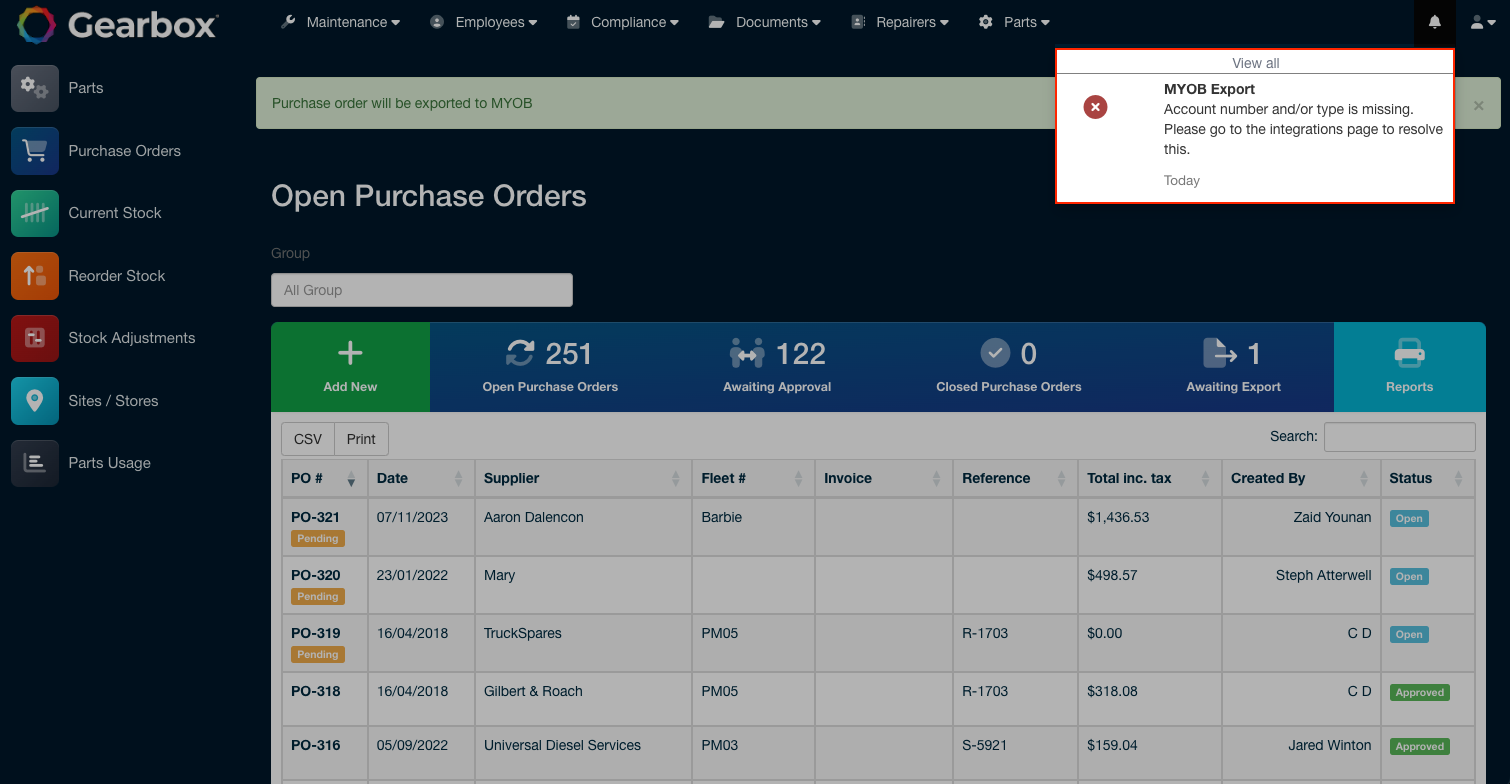
Task: Dismiss the MYOB export banner
Action: pos(1478,104)
